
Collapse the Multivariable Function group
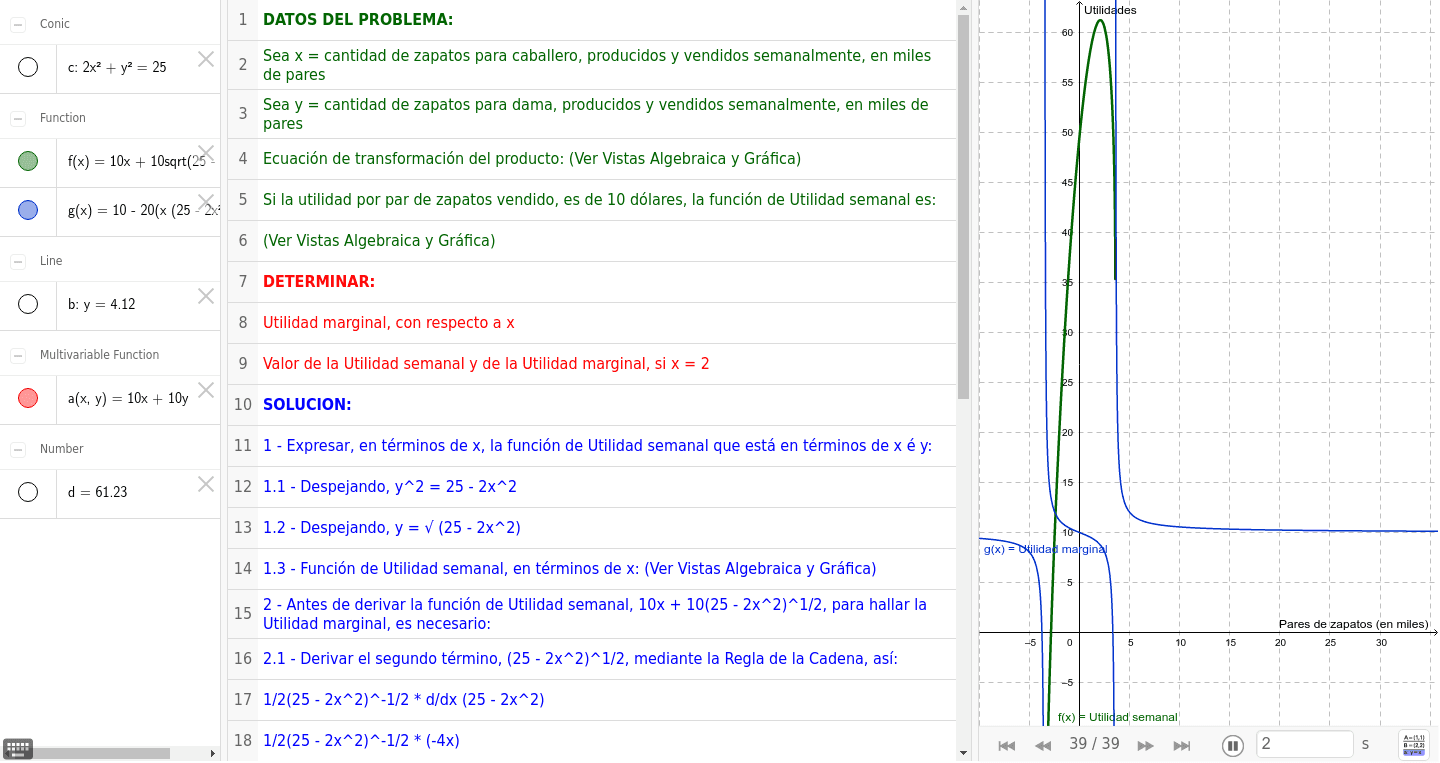(x=18, y=355)
